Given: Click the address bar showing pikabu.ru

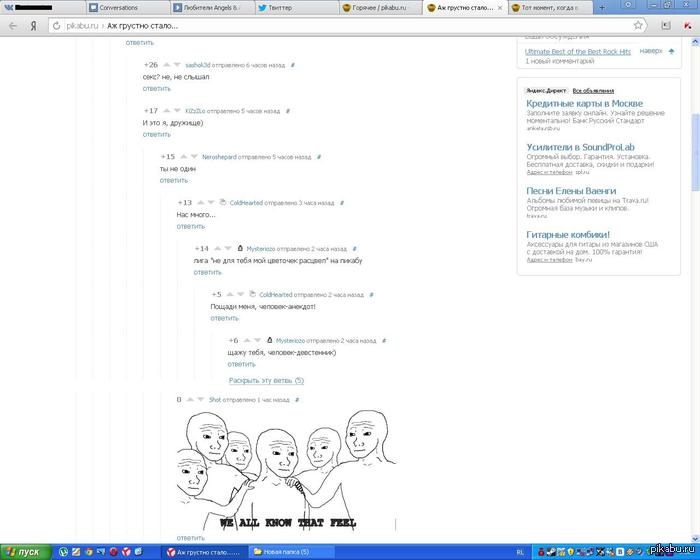Looking at the screenshot, I should tap(346, 26).
